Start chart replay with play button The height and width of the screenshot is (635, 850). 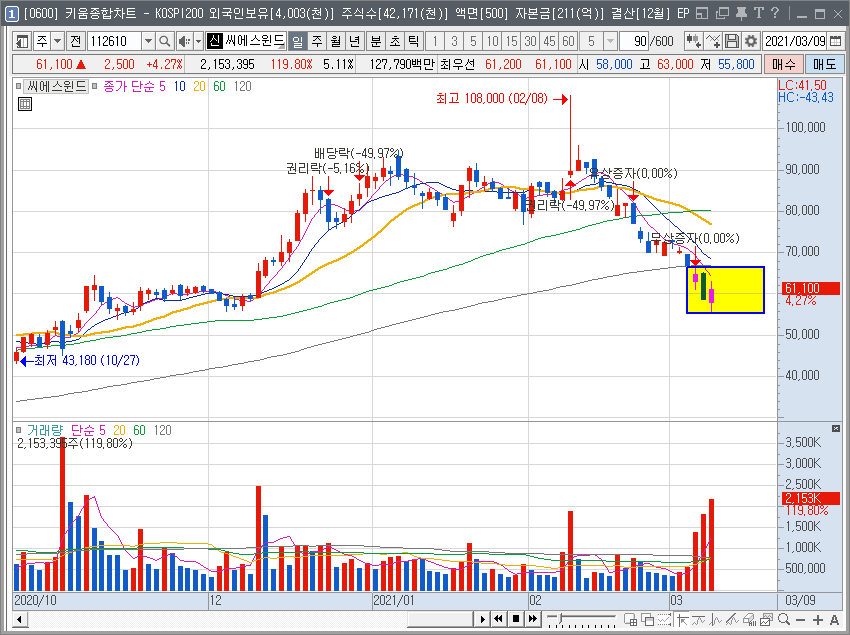point(482,619)
